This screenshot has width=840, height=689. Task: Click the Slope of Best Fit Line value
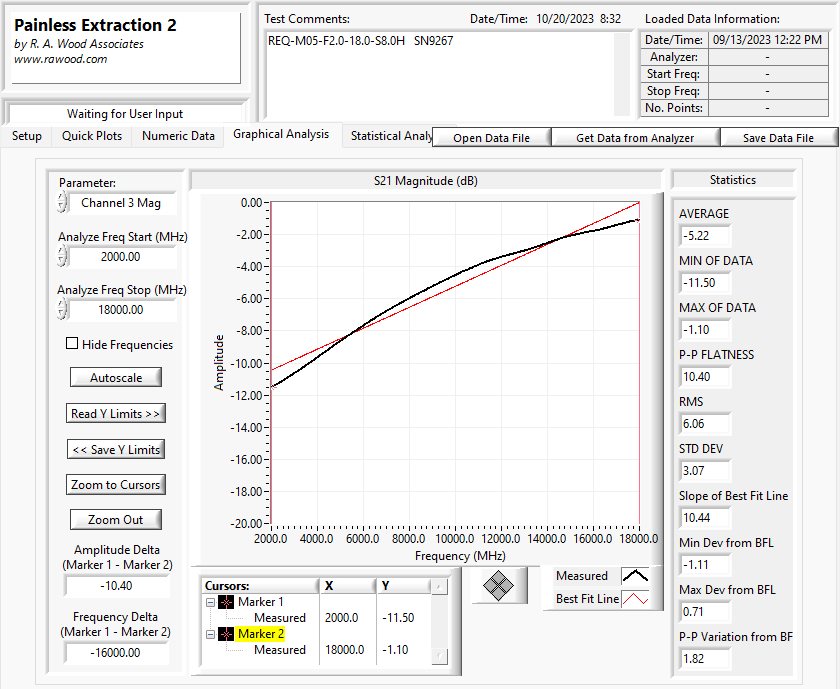(704, 518)
